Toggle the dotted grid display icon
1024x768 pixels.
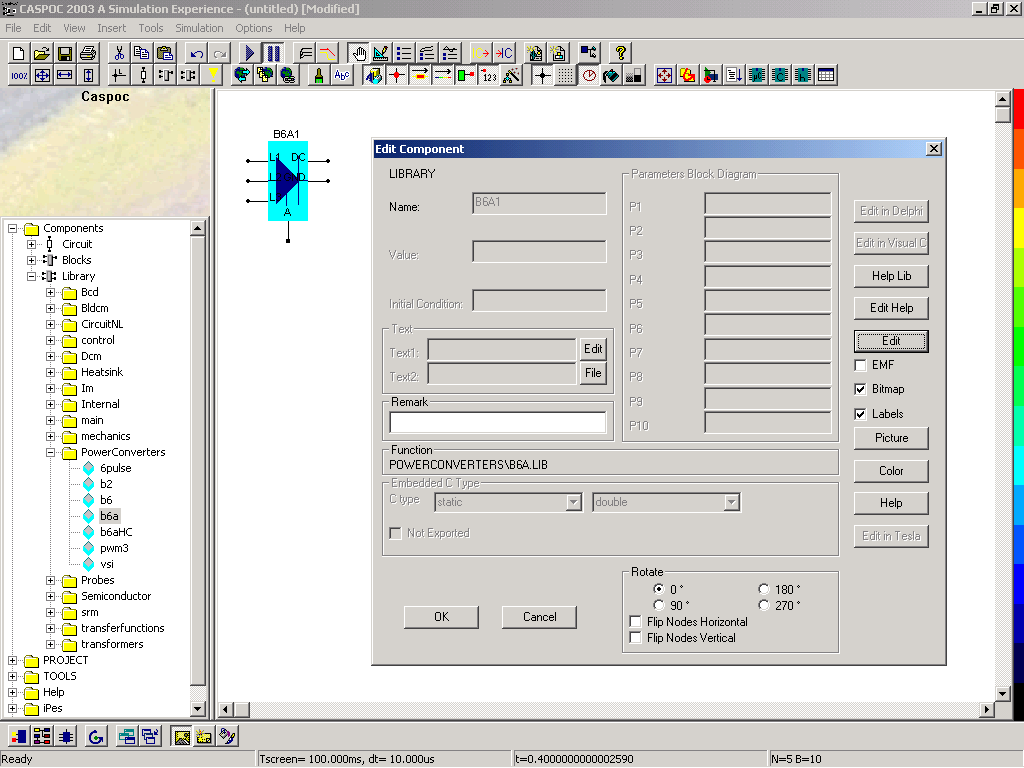point(566,76)
